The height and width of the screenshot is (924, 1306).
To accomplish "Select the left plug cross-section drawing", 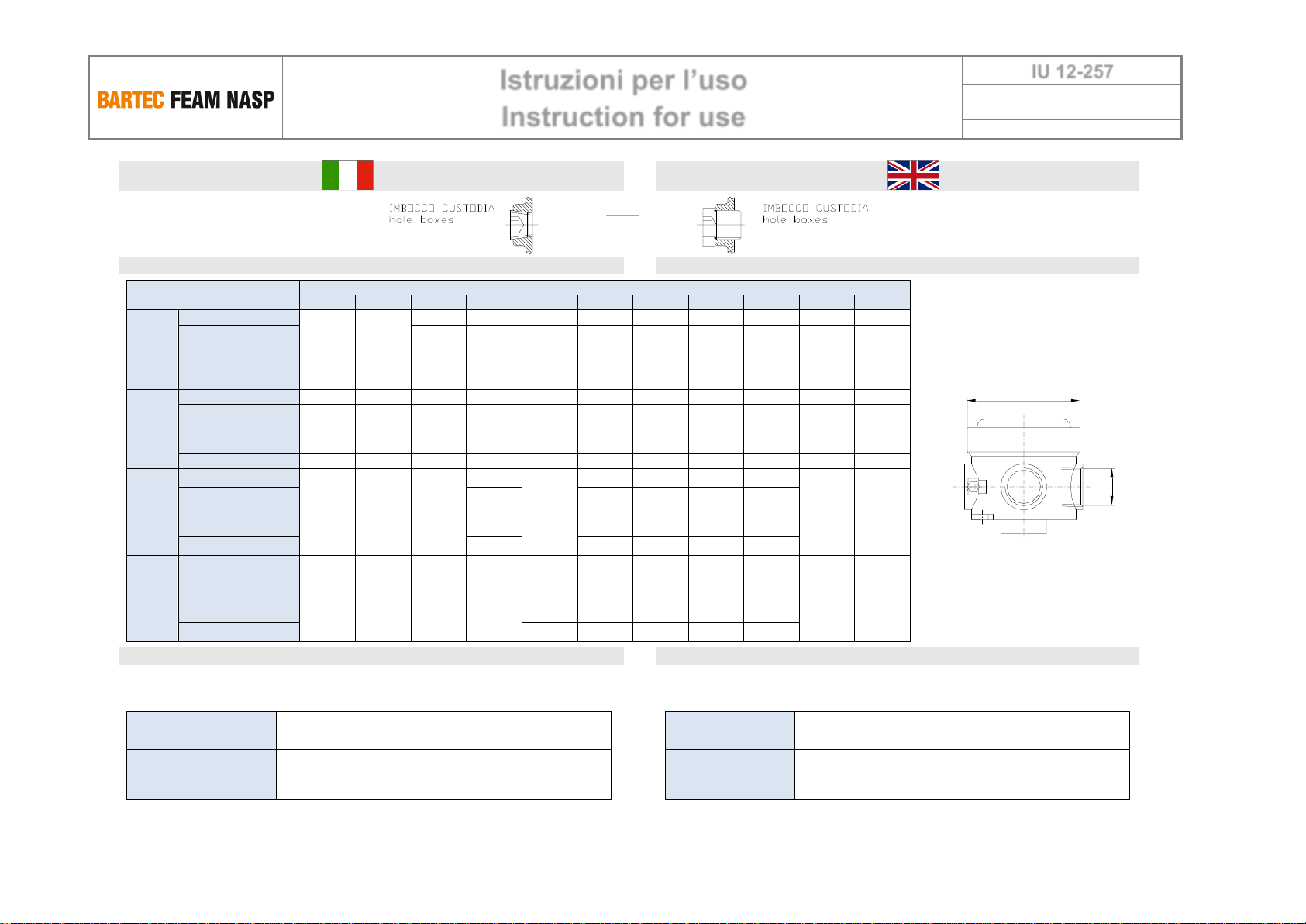I will coord(521,226).
